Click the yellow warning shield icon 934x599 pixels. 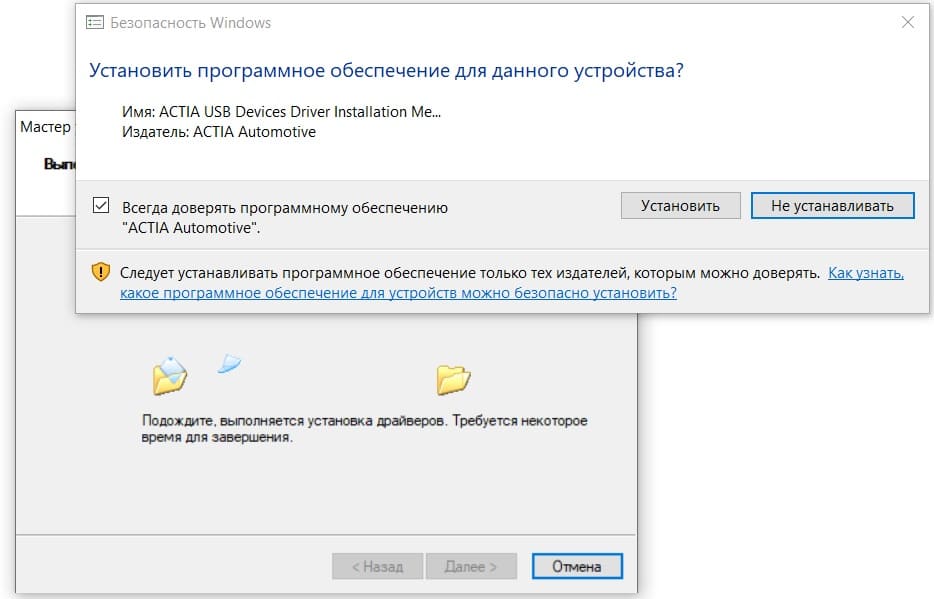[101, 272]
